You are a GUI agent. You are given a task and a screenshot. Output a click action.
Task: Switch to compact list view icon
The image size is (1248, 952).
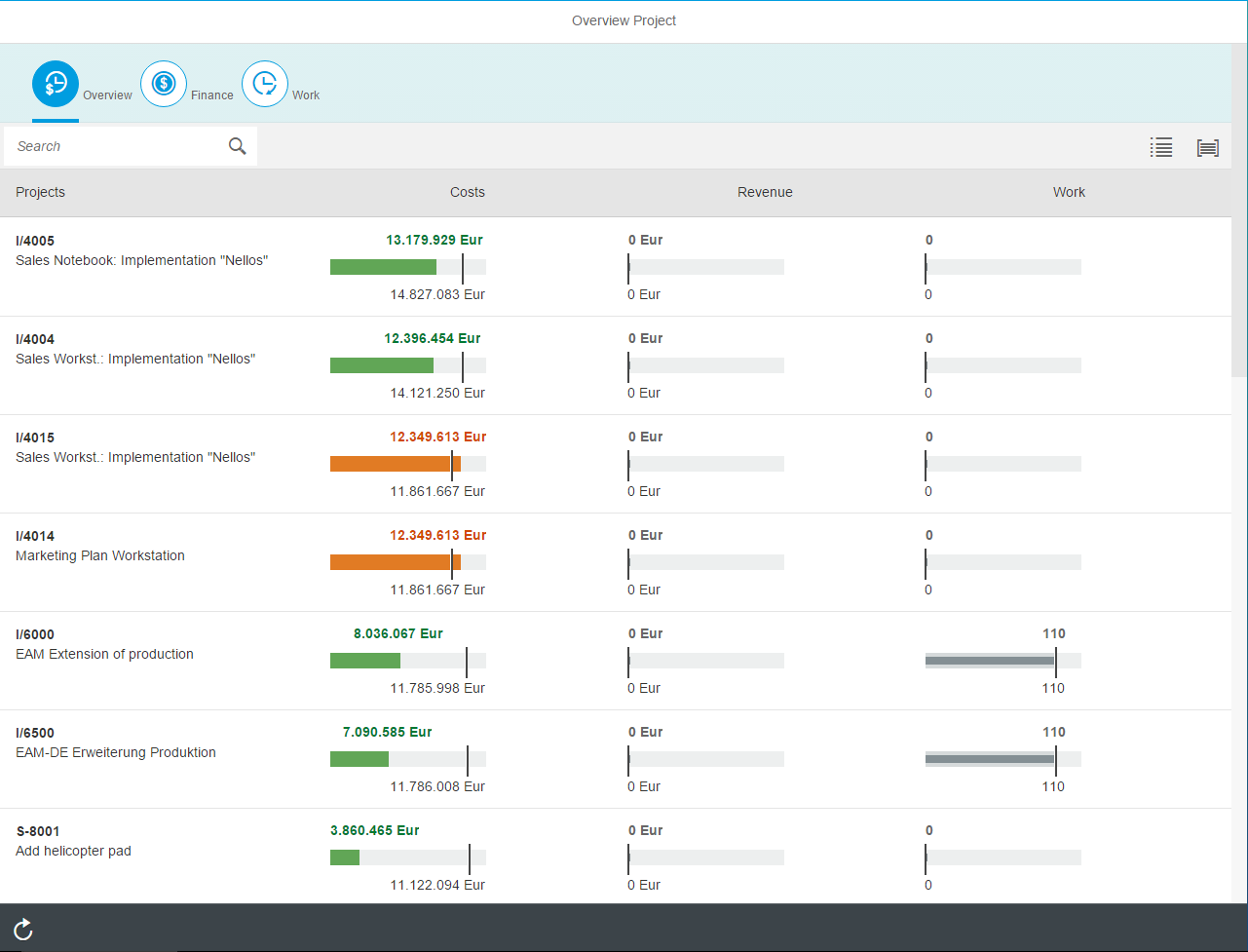1161,147
